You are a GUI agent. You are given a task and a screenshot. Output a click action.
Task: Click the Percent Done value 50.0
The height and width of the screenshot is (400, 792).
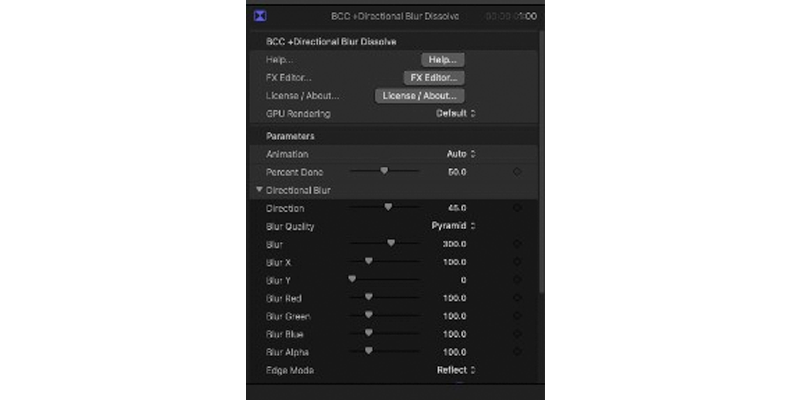pos(457,172)
